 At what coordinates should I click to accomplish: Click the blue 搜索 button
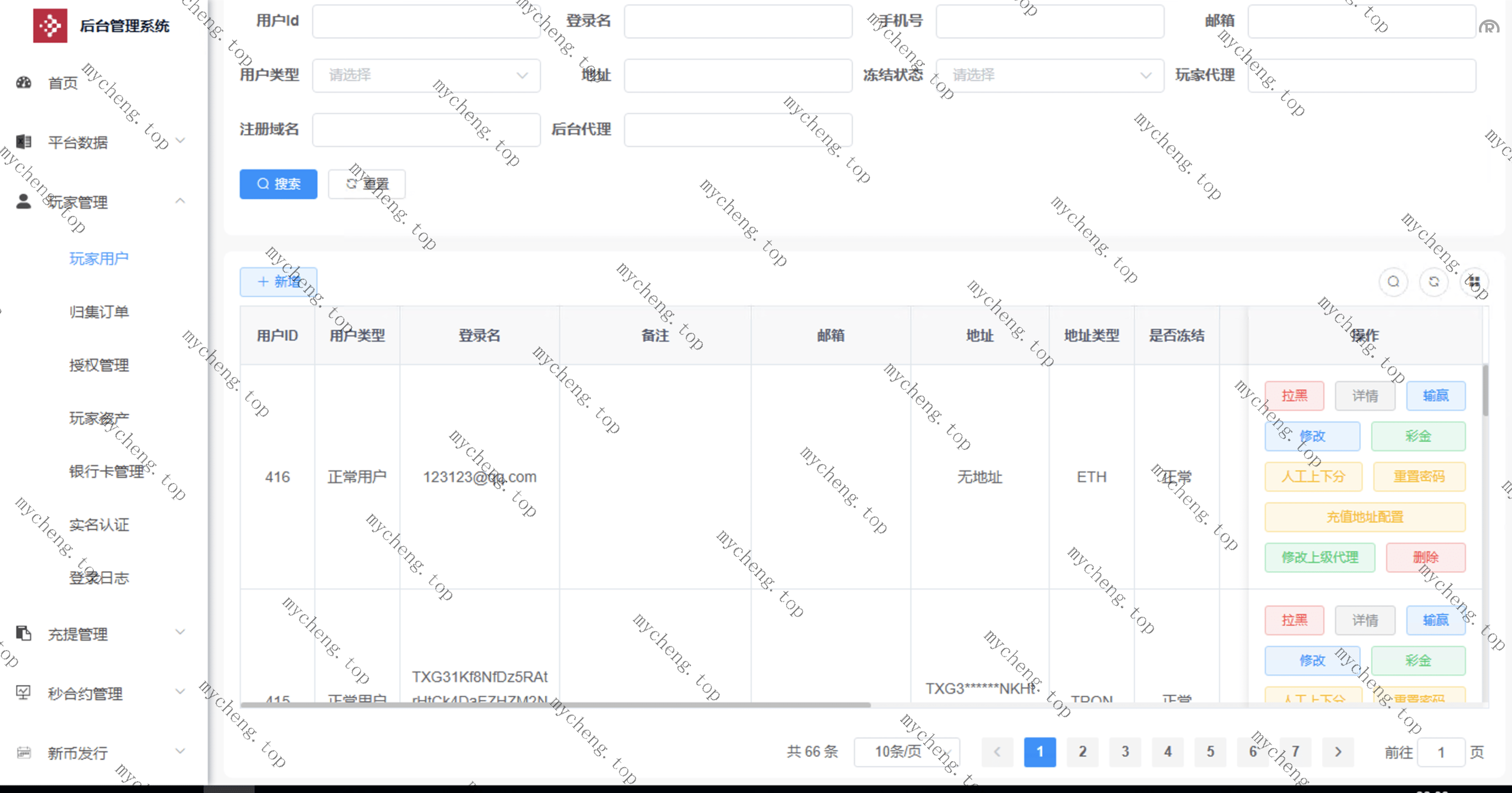tap(278, 184)
